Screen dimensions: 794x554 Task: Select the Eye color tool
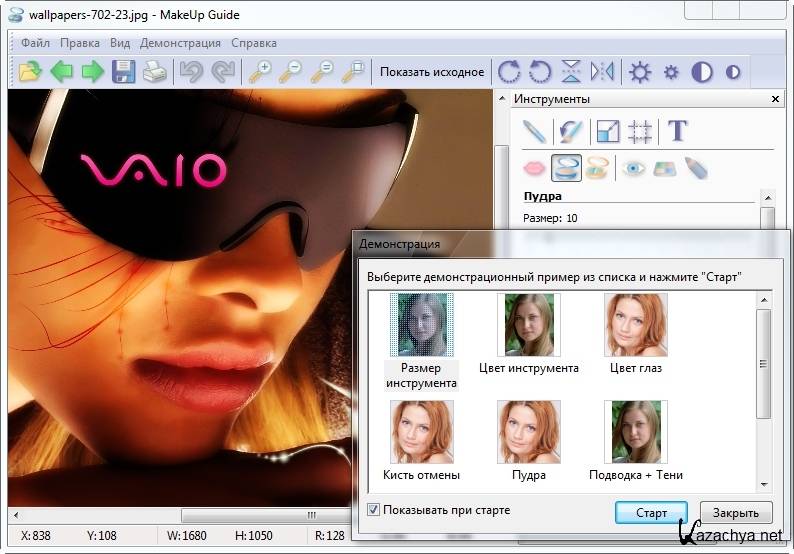pos(633,168)
